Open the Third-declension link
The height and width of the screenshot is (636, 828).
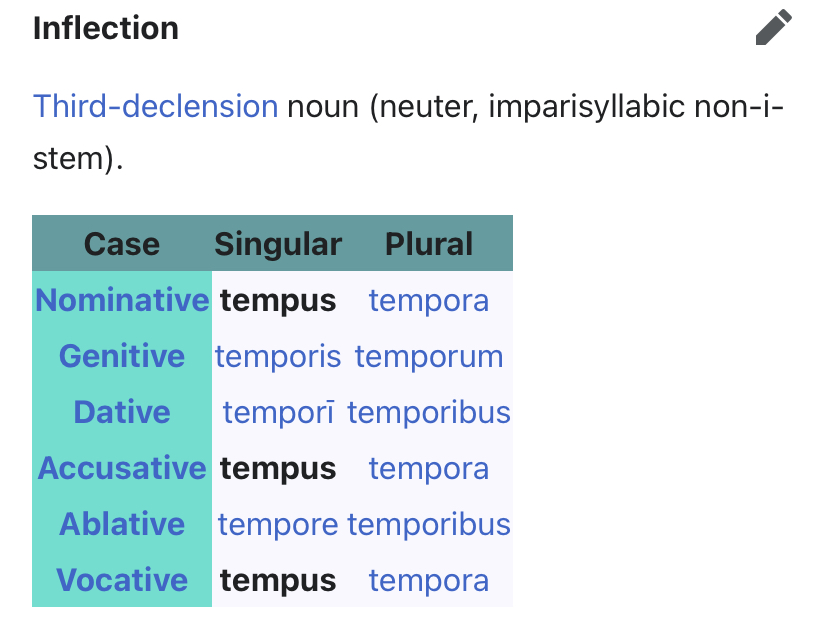click(155, 106)
